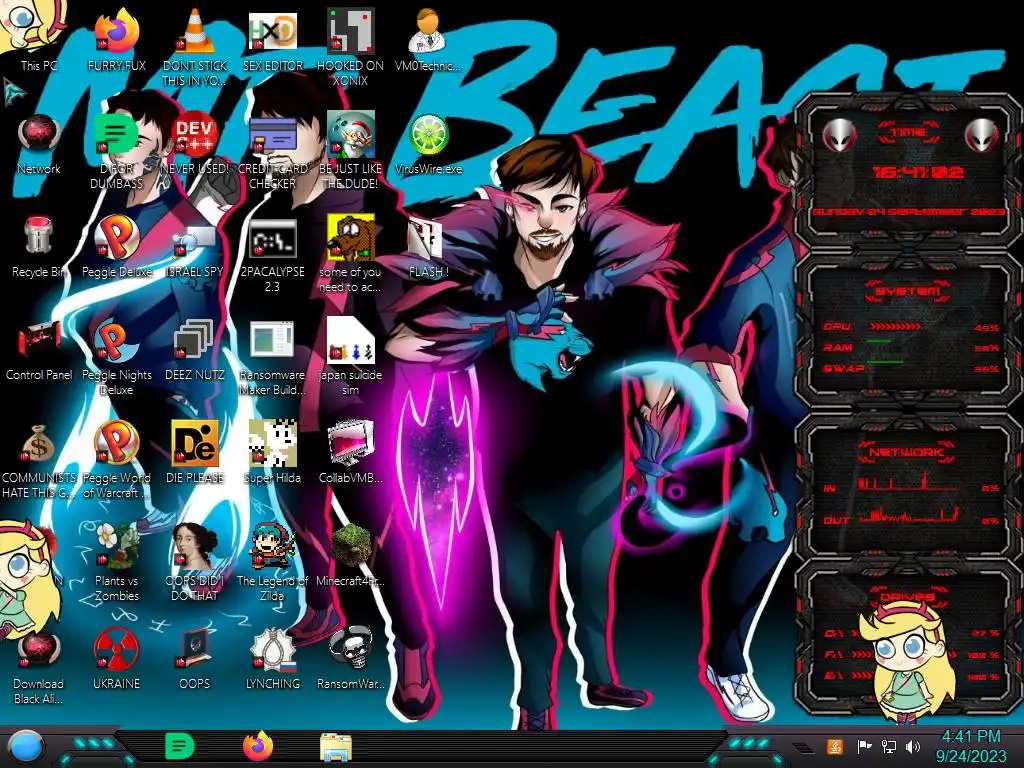Viewport: 1024px width, 768px height.
Task: Open the green chat app on taskbar
Action: 180,746
